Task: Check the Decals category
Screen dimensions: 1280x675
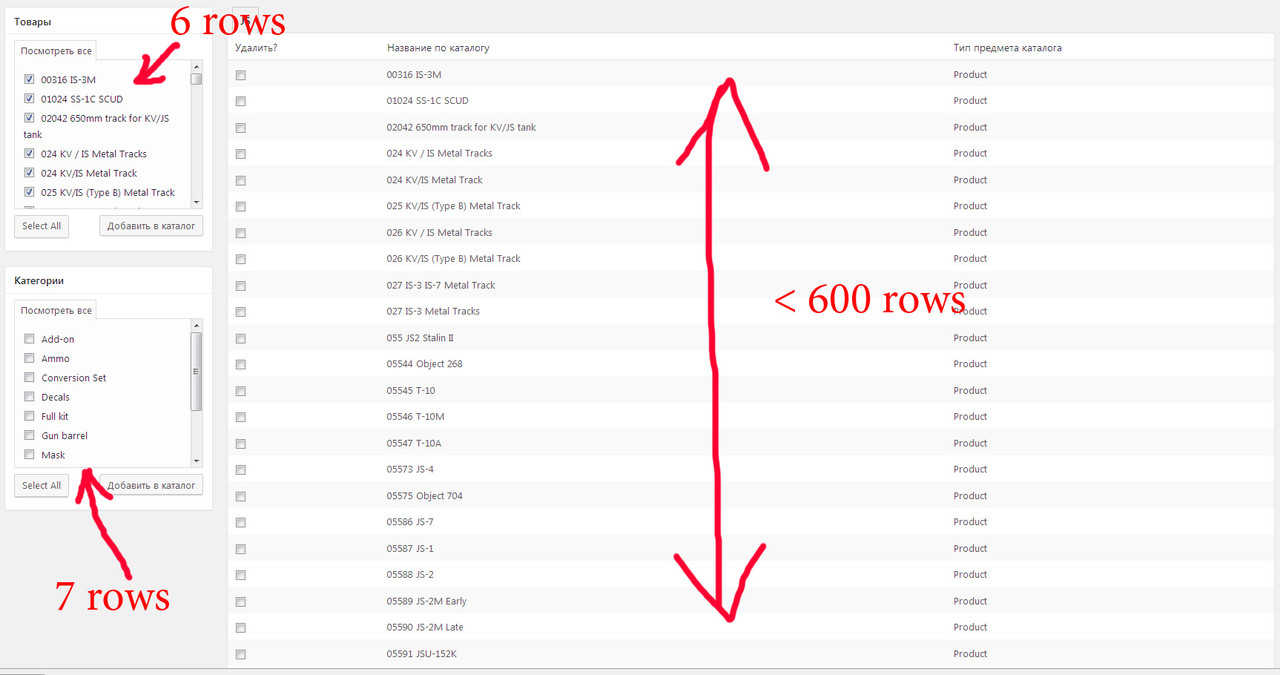Action: click(30, 397)
